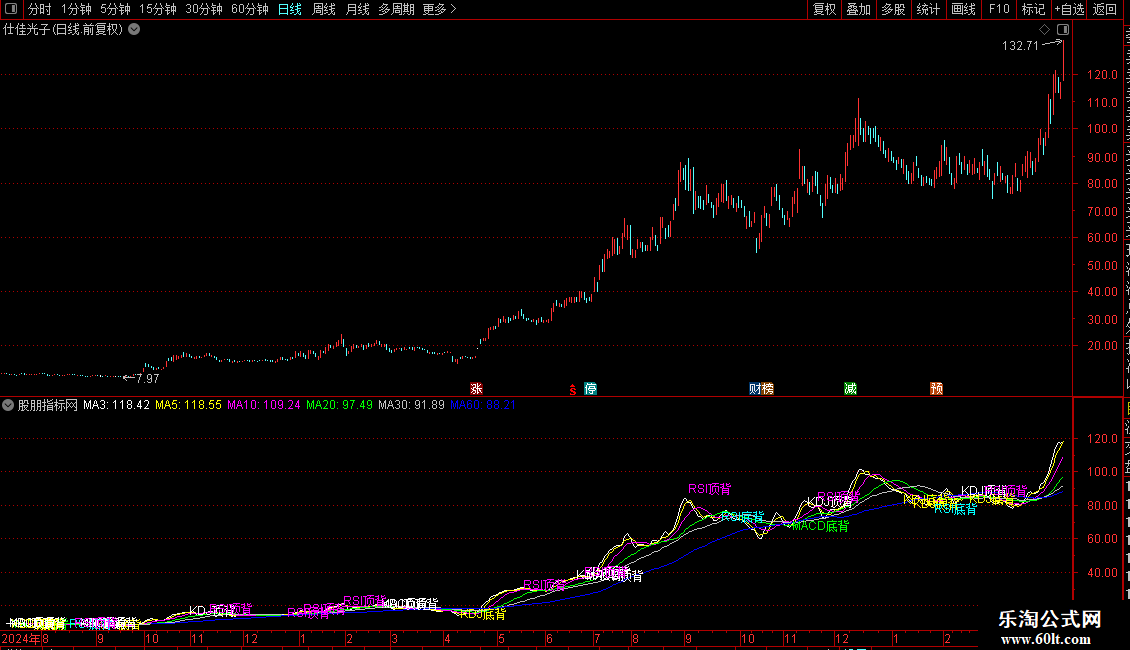Image resolution: width=1130 pixels, height=650 pixels.
Task: Click the MACD底背 green label
Action: [819, 526]
